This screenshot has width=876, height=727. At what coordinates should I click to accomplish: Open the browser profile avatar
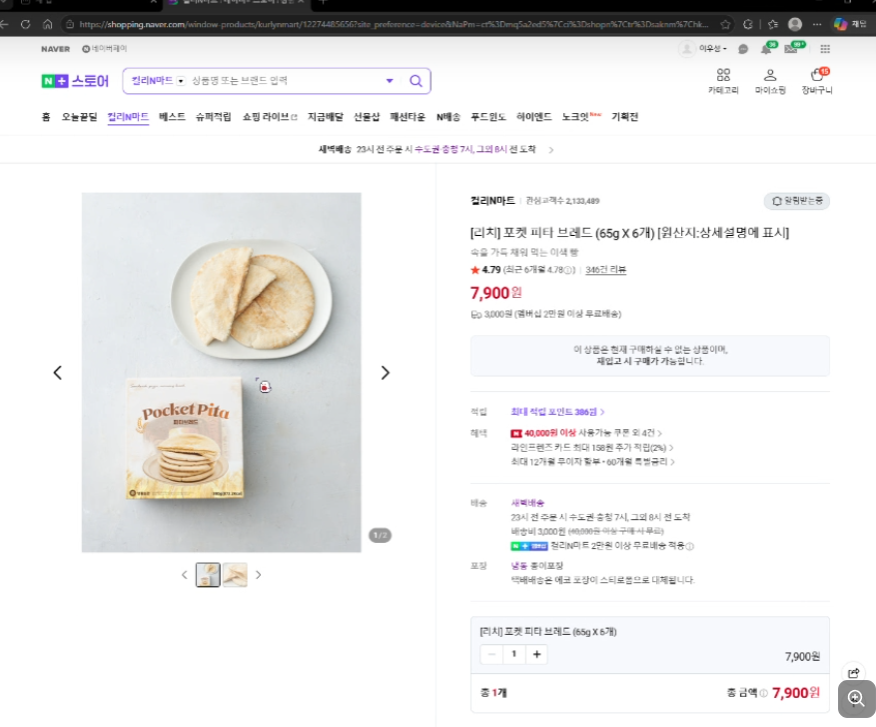coord(795,24)
